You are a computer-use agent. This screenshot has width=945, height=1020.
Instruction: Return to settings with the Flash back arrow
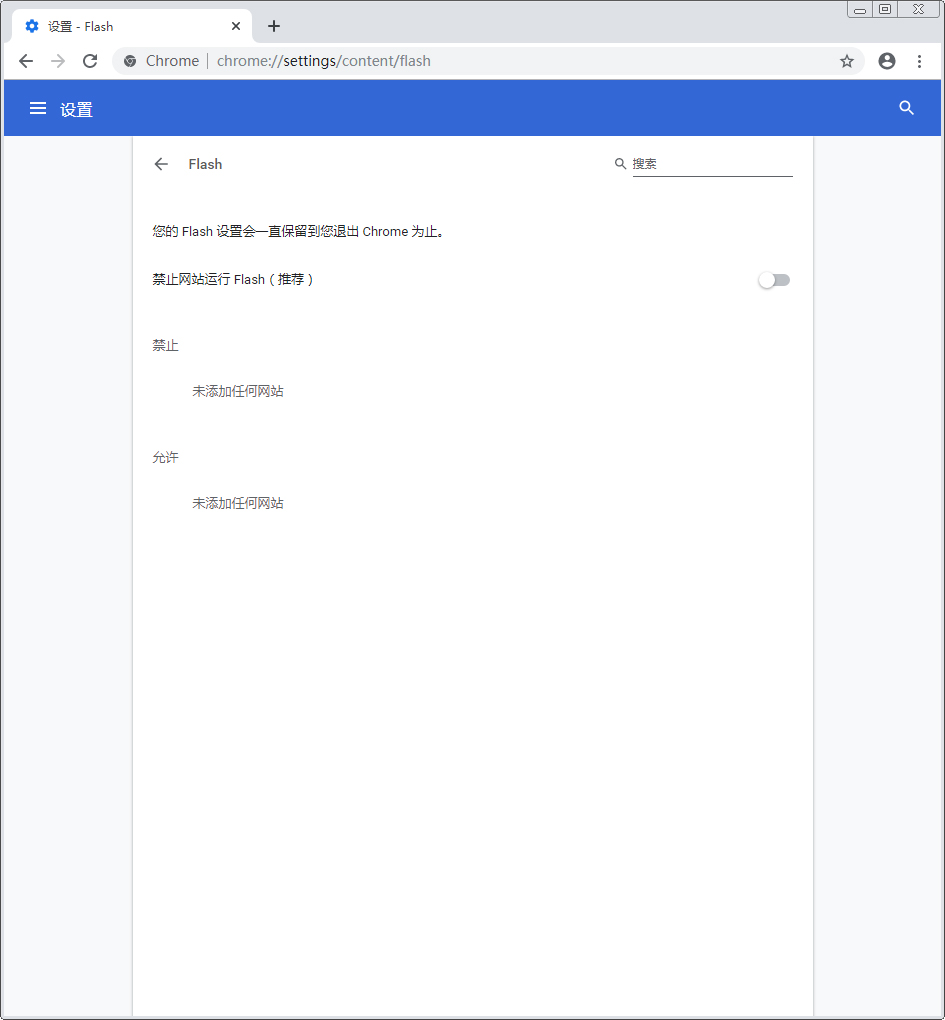coord(161,164)
